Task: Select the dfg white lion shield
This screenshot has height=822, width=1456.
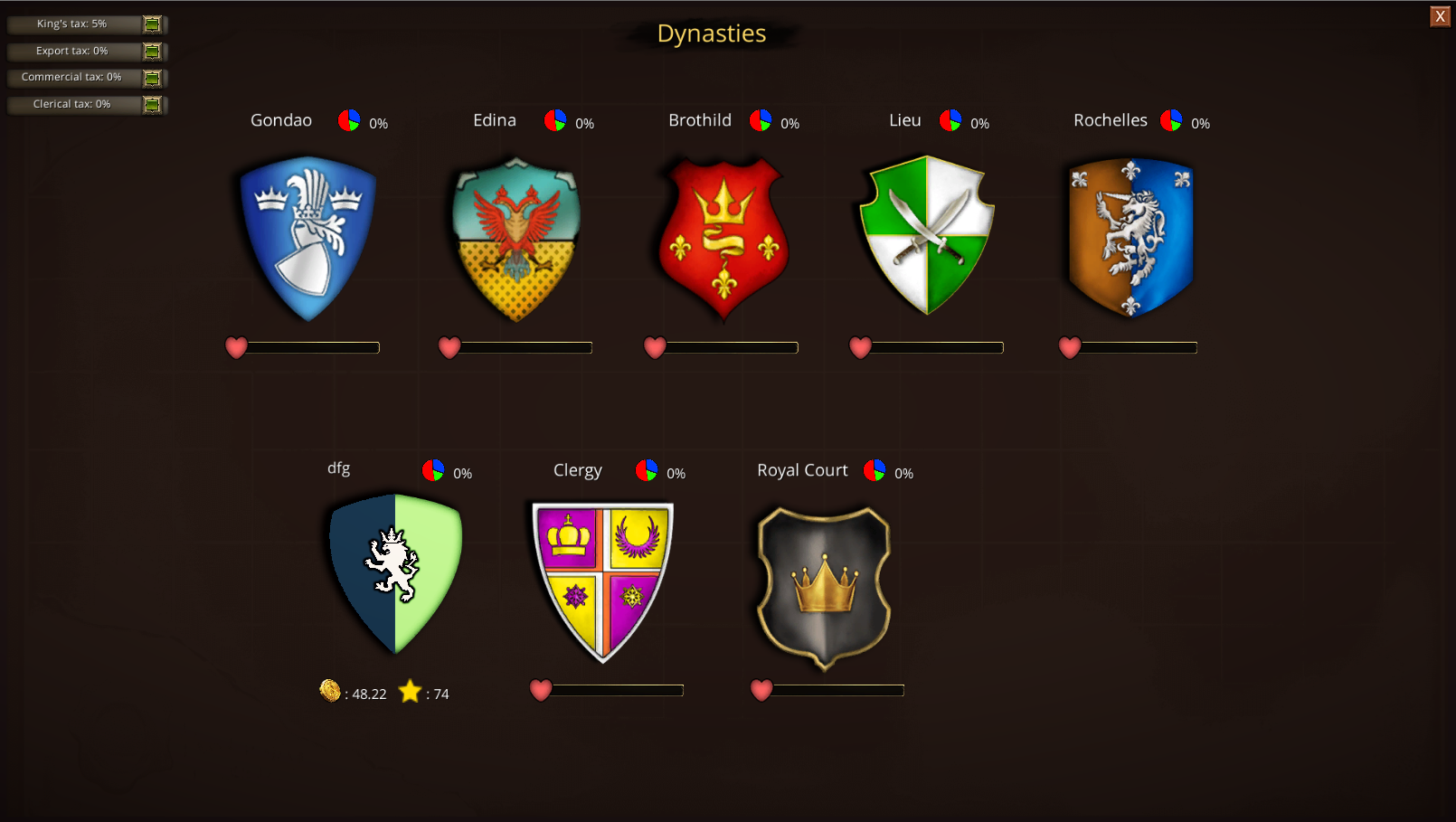Action: (x=395, y=574)
